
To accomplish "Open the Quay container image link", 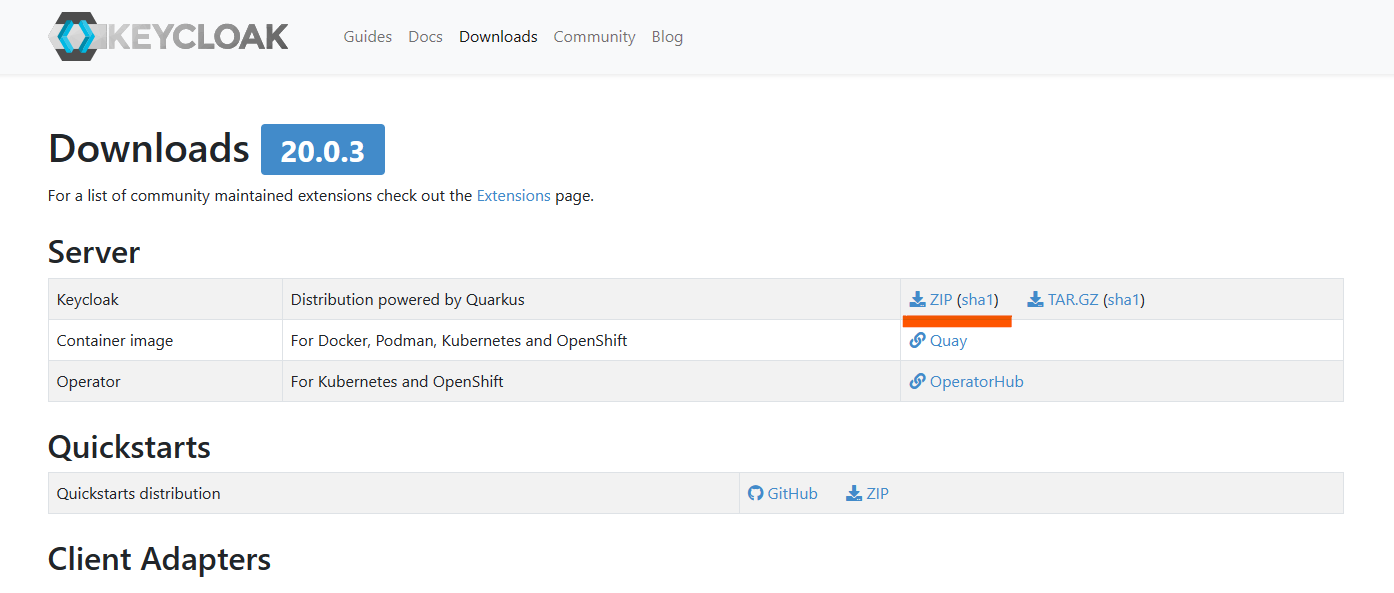I will (948, 341).
